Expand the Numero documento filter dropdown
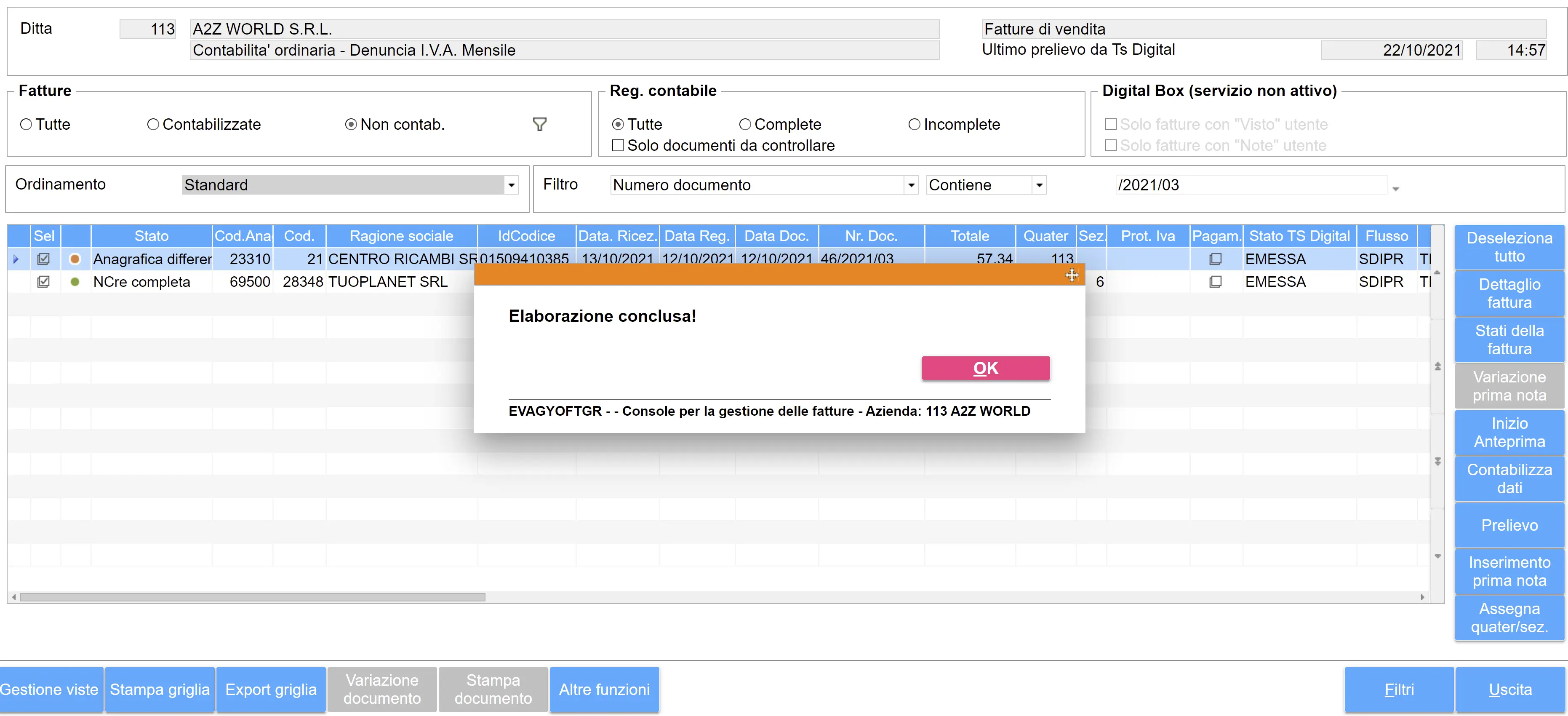This screenshot has width=1568, height=716. [x=911, y=185]
